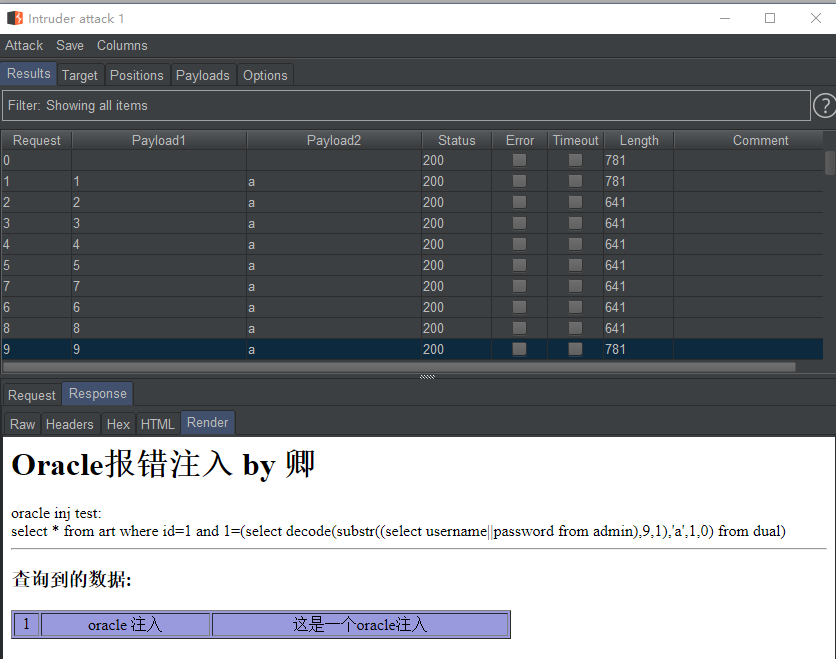Switch to the Options tab
Image resolution: width=836 pixels, height=659 pixels.
tap(265, 75)
